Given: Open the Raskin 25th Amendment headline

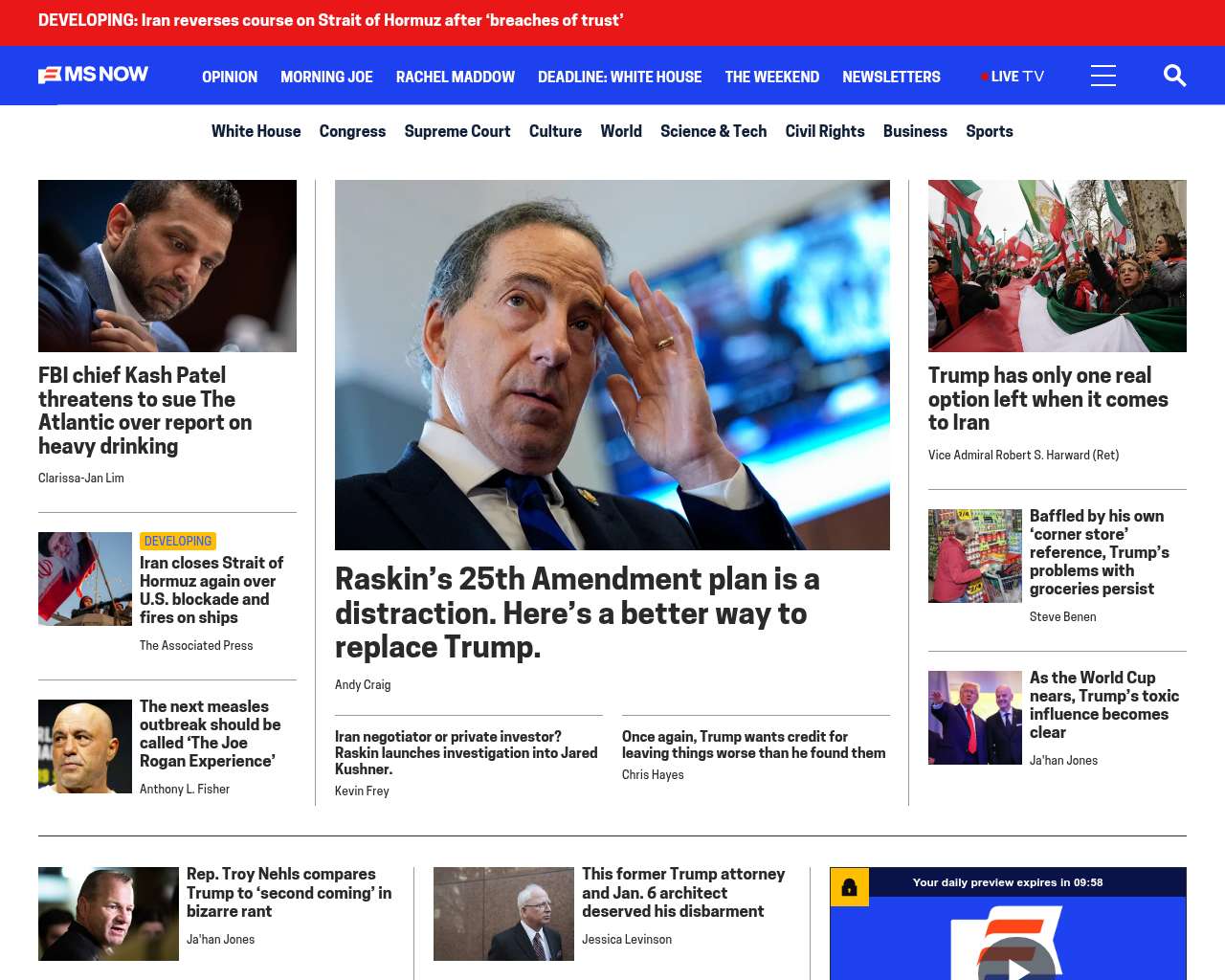Looking at the screenshot, I should [x=576, y=612].
